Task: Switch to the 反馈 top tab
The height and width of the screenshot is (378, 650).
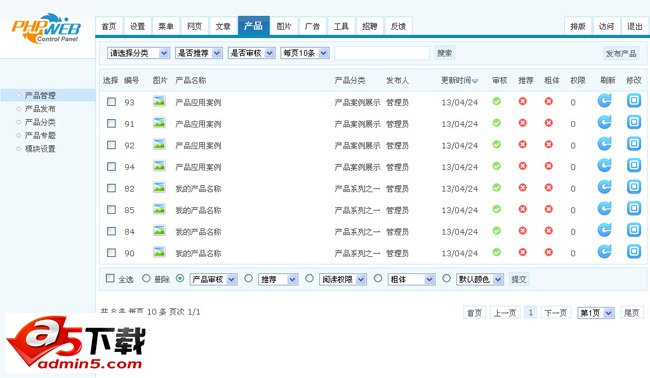Action: point(398,26)
